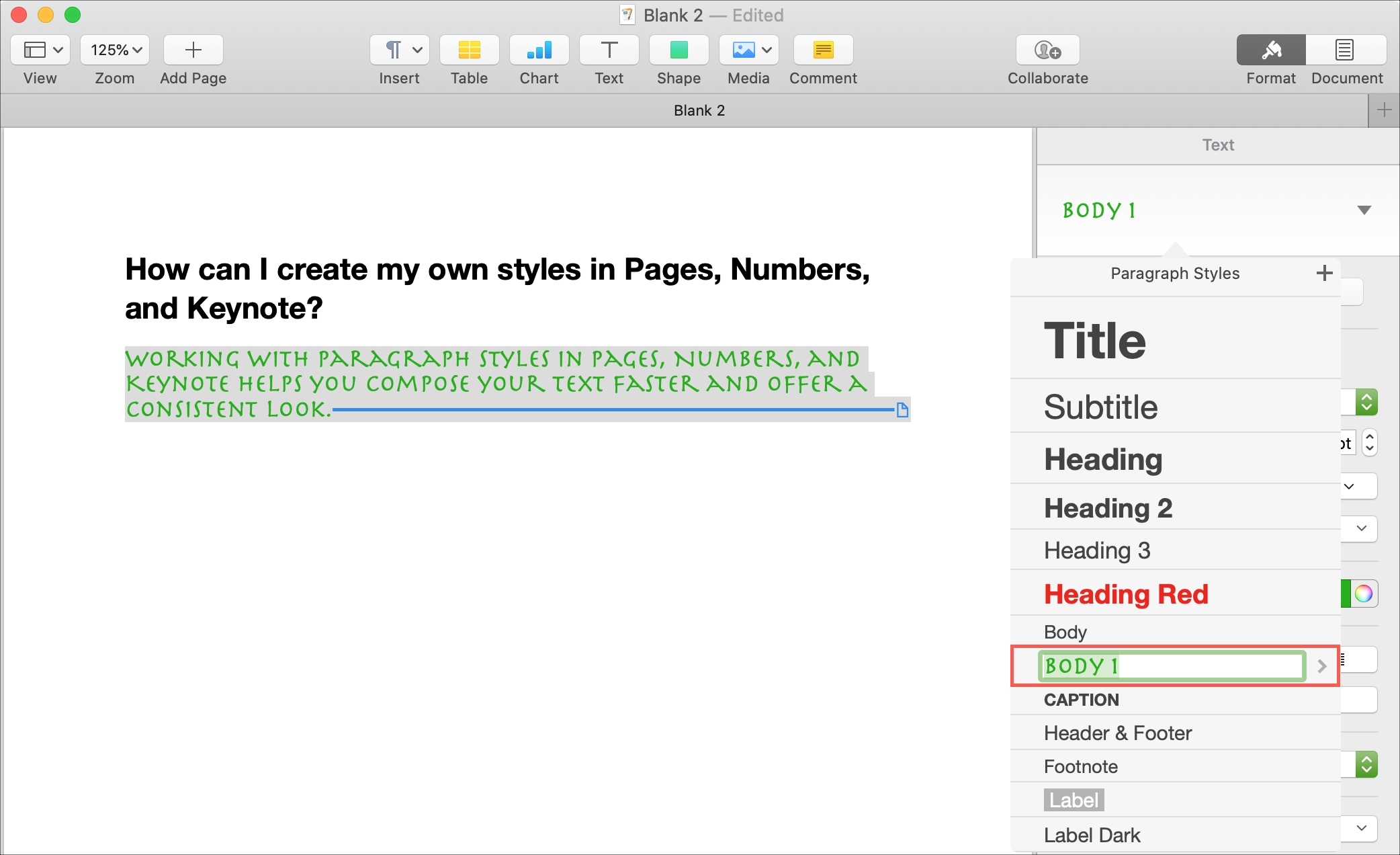The image size is (1400, 855).
Task: Toggle the Format inspector
Action: 1271,50
